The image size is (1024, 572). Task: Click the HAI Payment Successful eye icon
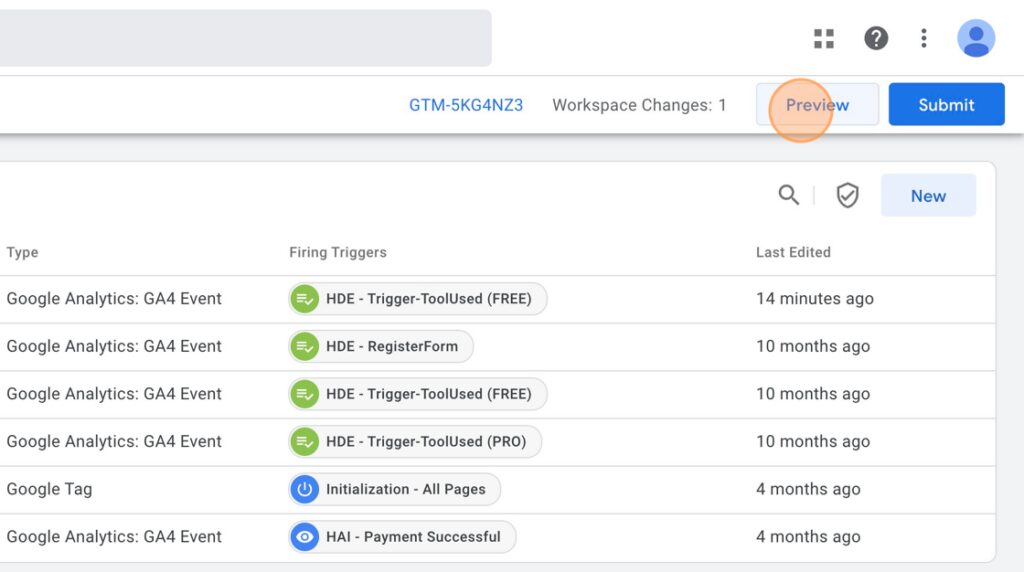(304, 537)
